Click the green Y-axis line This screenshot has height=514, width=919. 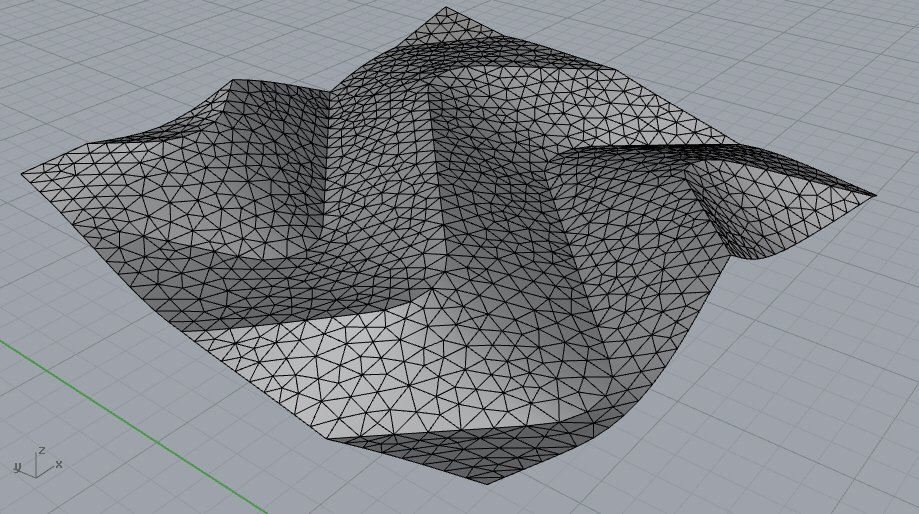134,426
